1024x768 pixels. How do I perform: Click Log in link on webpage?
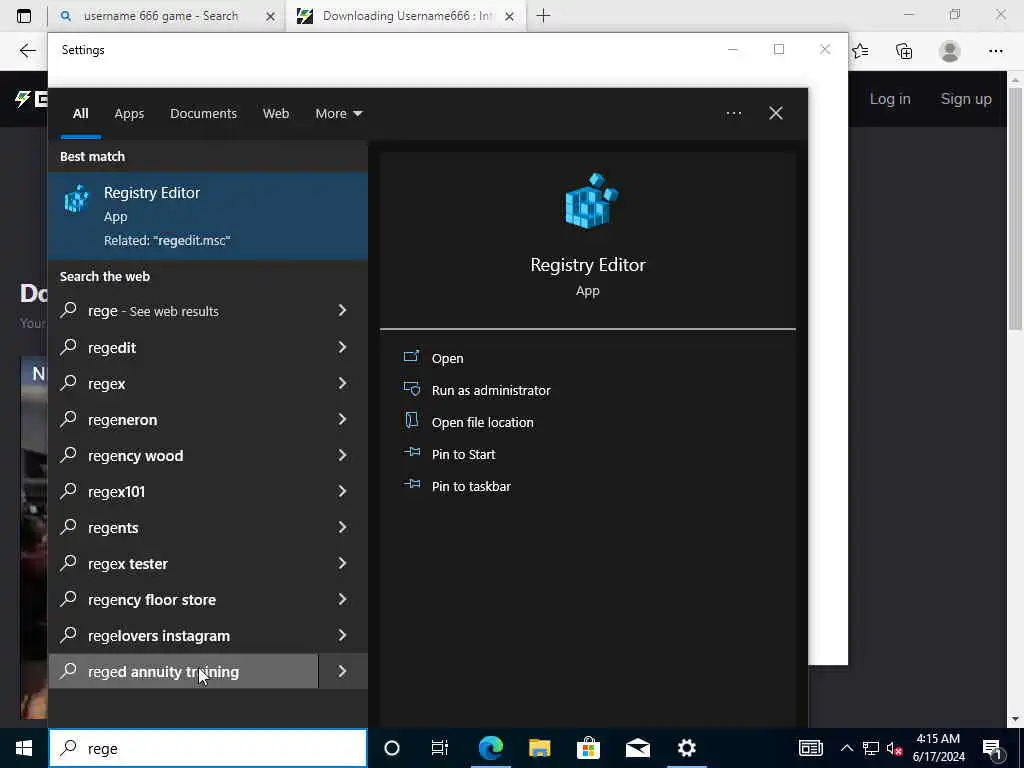[x=889, y=99]
